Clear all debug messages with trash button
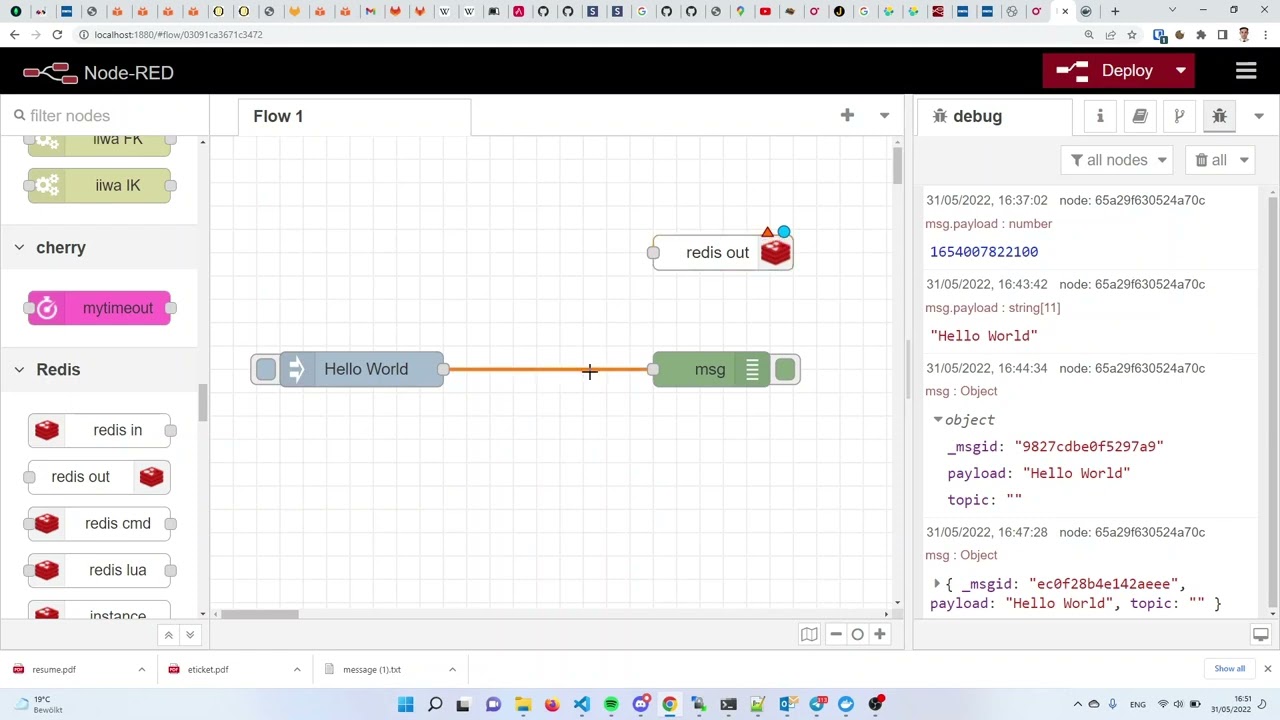1280x720 pixels. (x=1210, y=160)
